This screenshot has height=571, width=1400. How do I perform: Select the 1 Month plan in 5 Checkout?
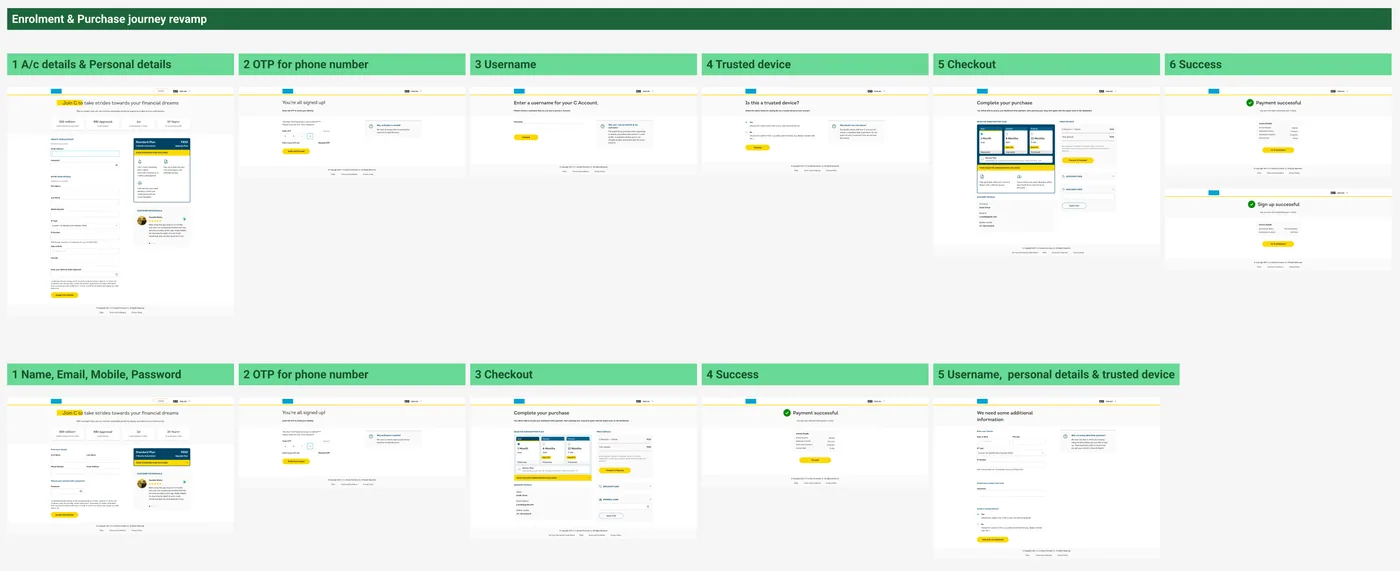(990, 141)
